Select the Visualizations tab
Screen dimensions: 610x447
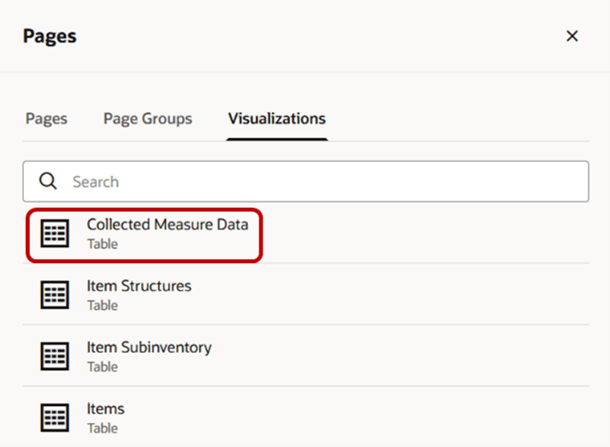click(x=277, y=118)
